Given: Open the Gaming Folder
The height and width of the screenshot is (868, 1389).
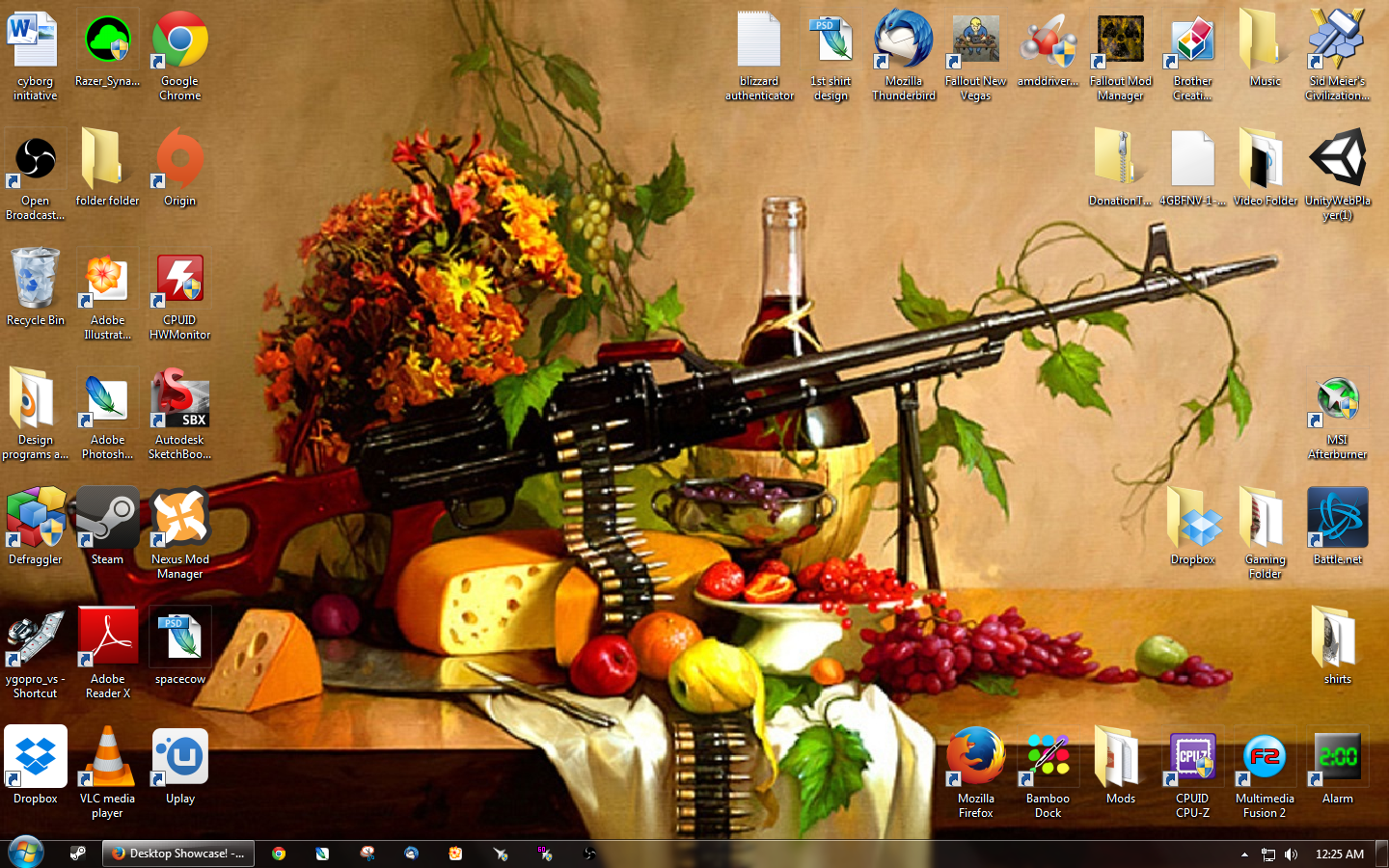Looking at the screenshot, I should point(1266,534).
